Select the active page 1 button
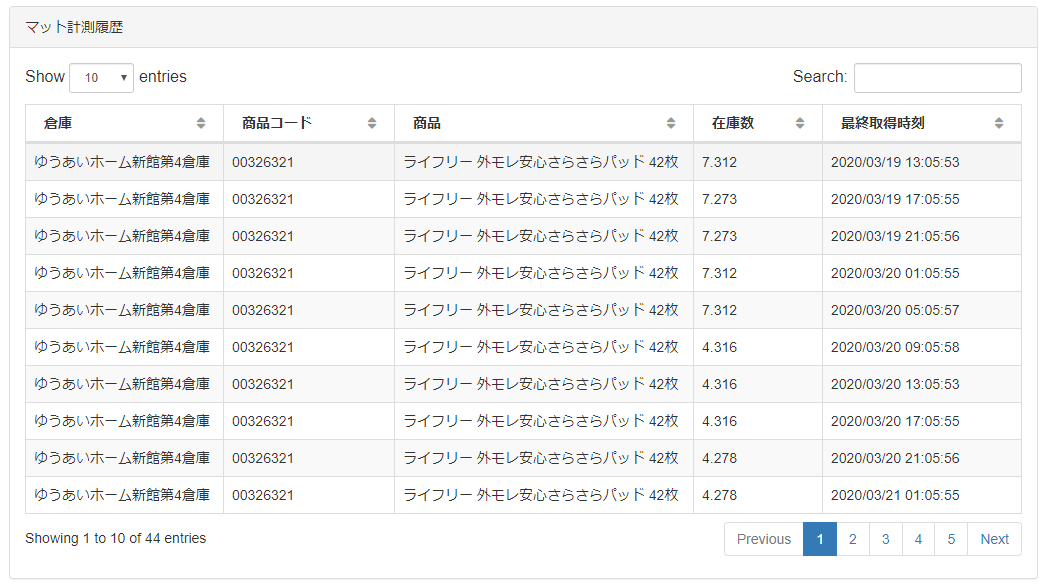Viewport: 1041px width, 587px height. click(820, 539)
